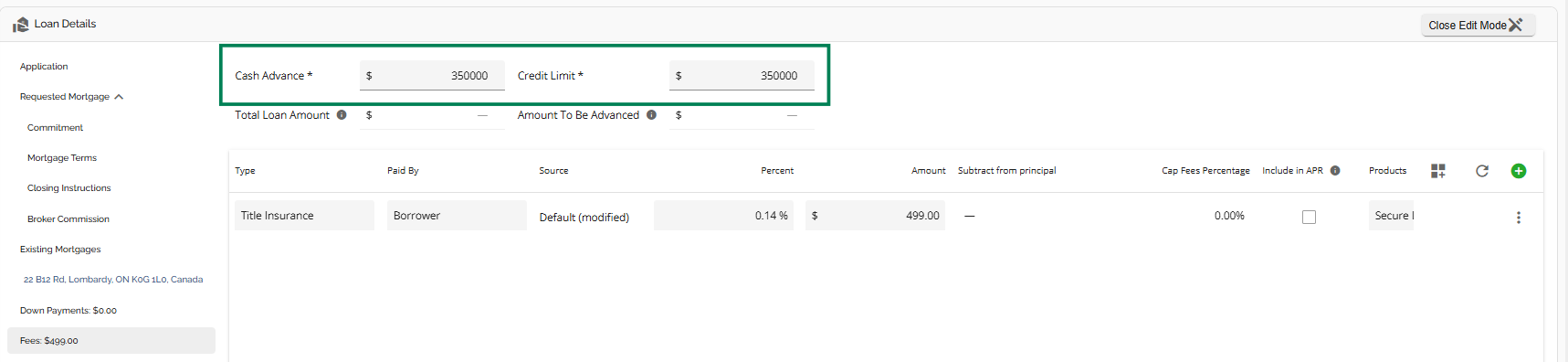The height and width of the screenshot is (362, 1568).
Task: Click the Credit Limit amount field
Action: click(x=742, y=76)
